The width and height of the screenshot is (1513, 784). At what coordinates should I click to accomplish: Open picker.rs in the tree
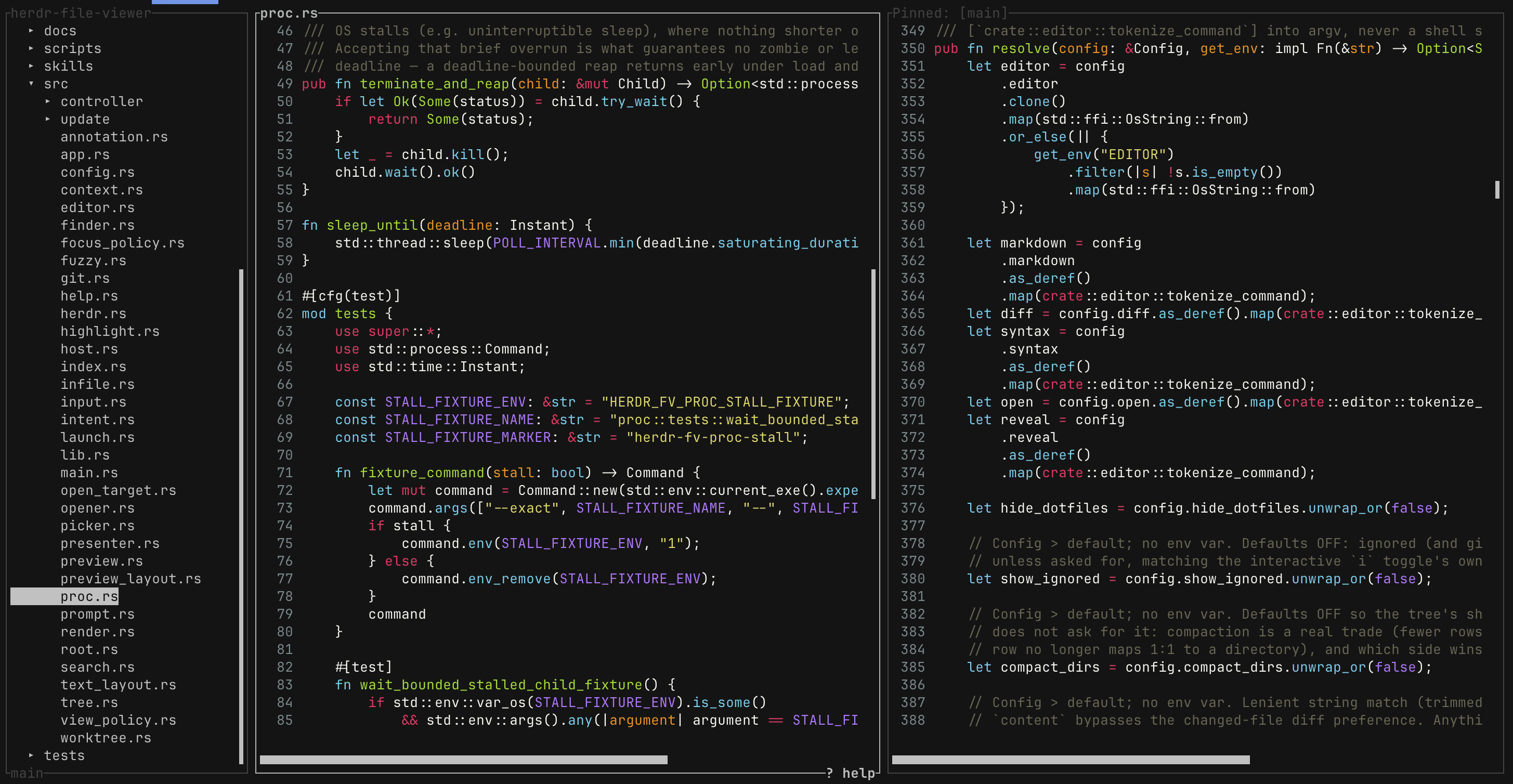(x=98, y=526)
